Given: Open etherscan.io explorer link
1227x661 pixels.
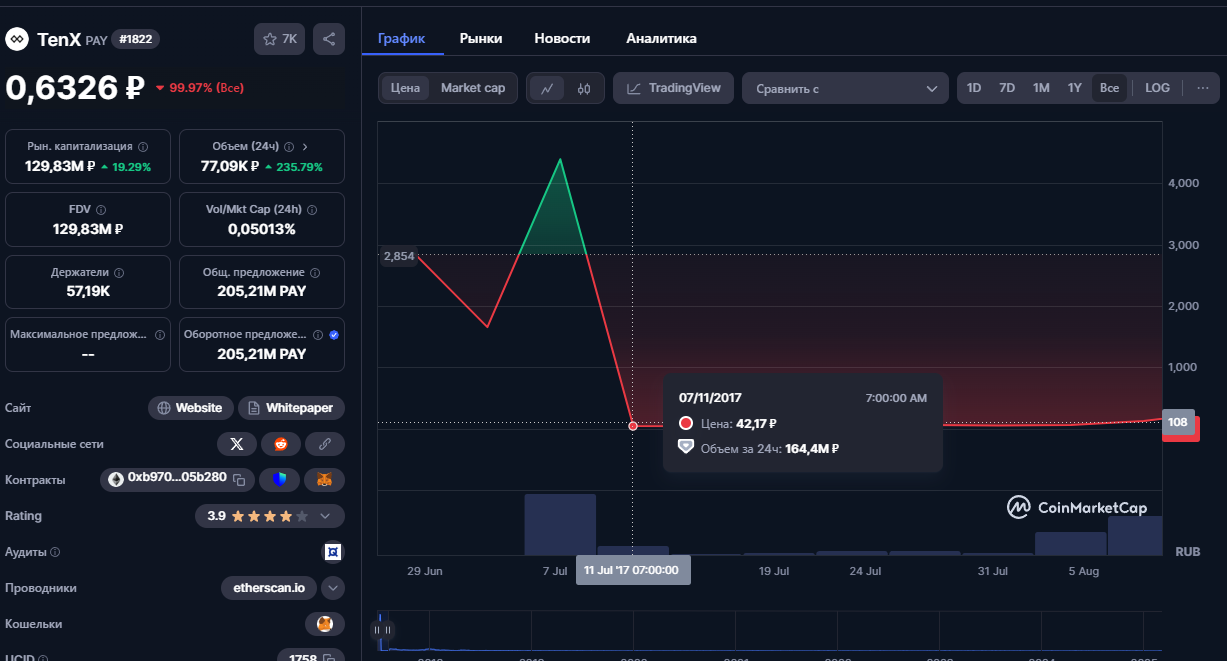Looking at the screenshot, I should click(x=269, y=588).
